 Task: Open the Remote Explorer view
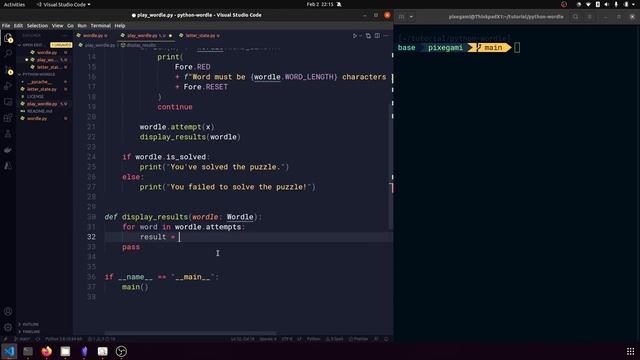[x=8, y=102]
